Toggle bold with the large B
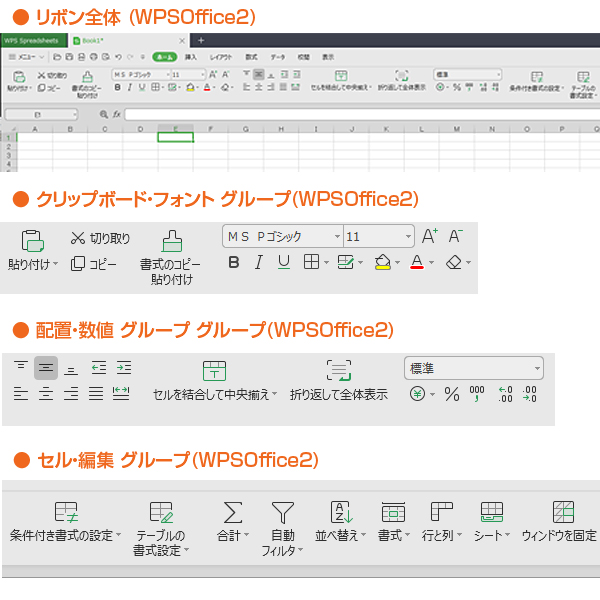The width and height of the screenshot is (600, 600). (x=234, y=262)
